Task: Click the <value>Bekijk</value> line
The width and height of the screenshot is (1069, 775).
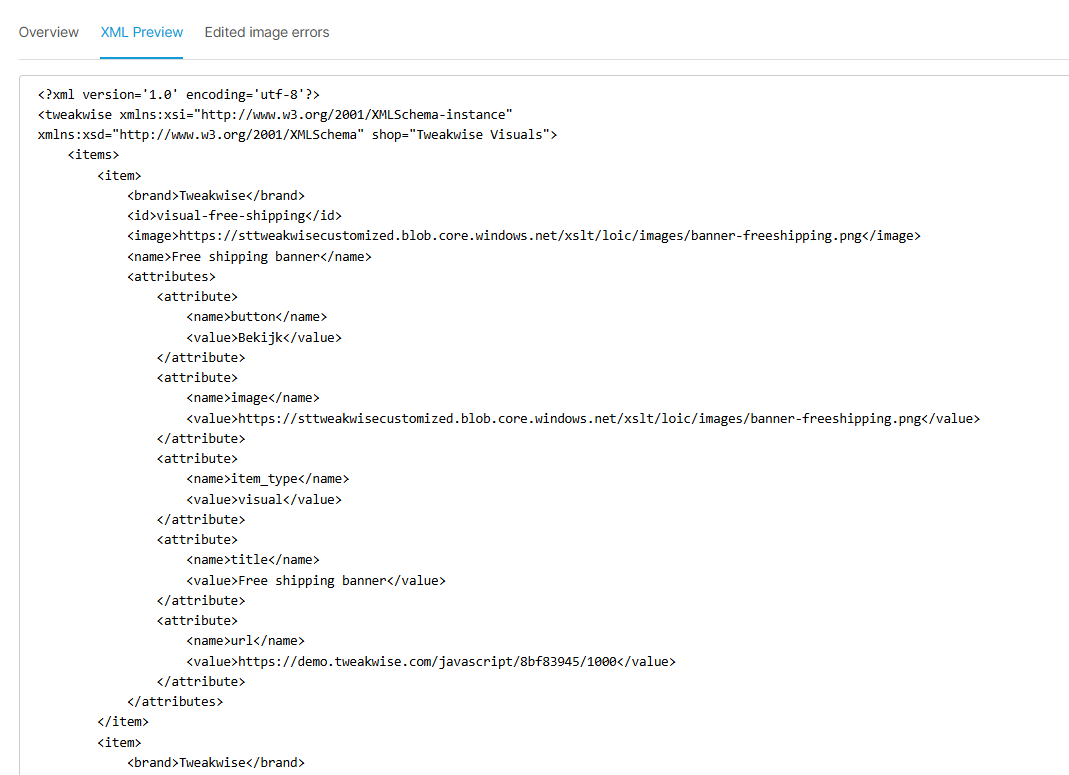Action: pyautogui.click(x=264, y=337)
